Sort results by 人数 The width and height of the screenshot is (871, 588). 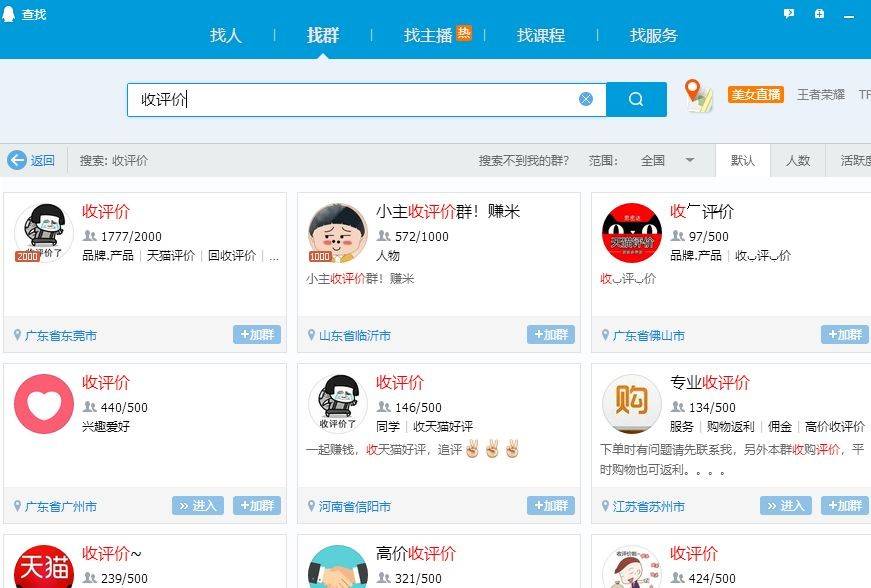pos(798,160)
